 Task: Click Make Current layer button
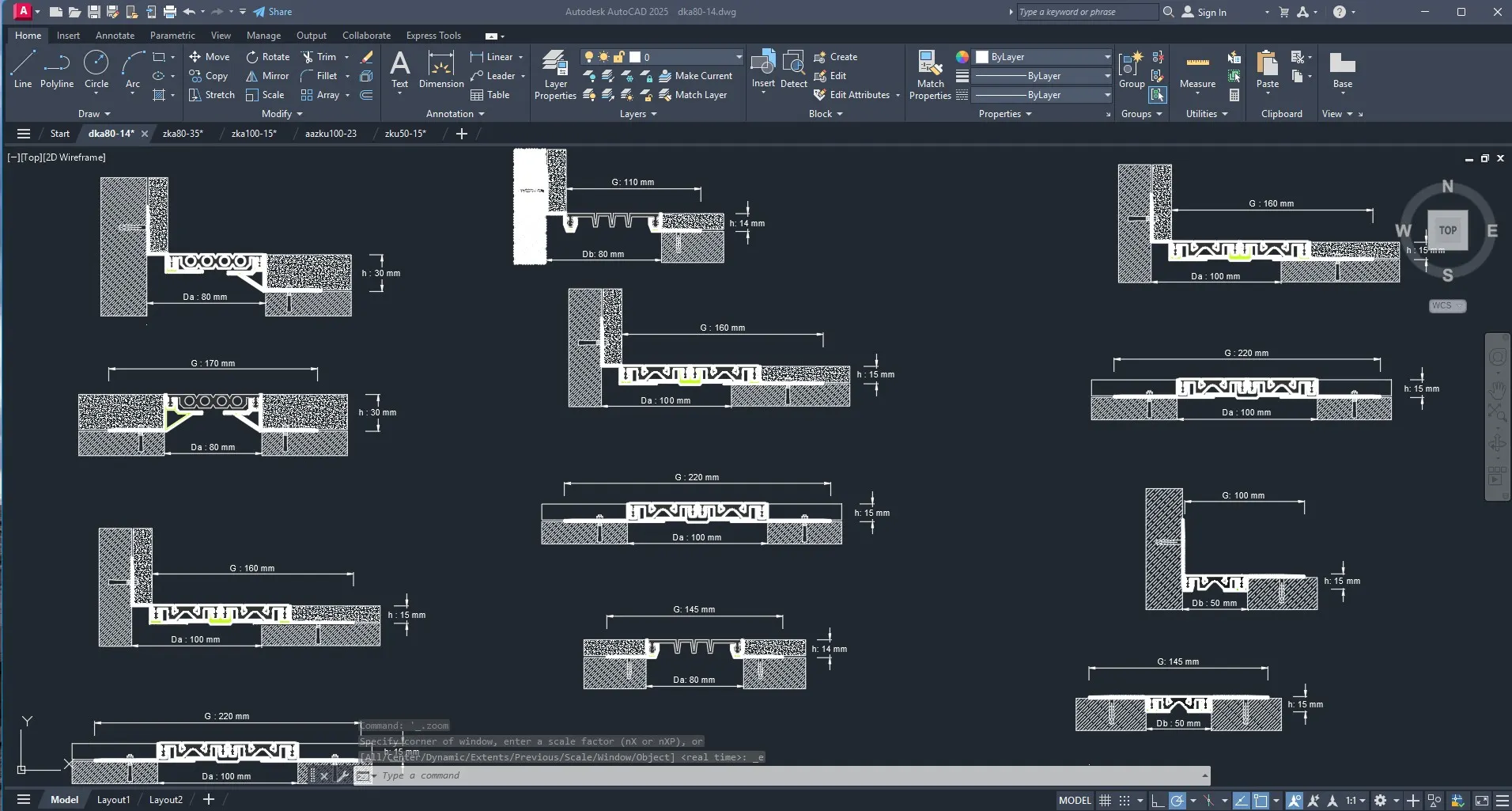coord(696,76)
